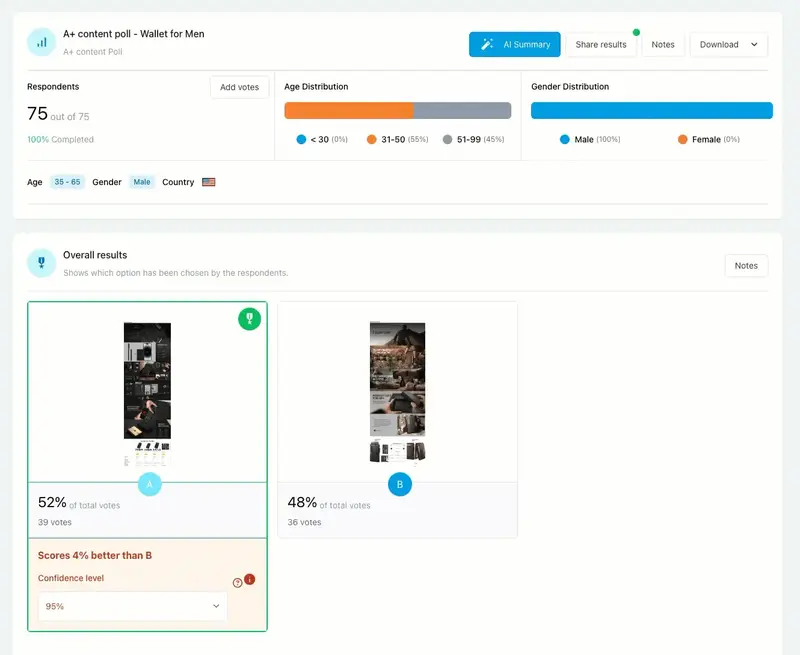The height and width of the screenshot is (655, 800).
Task: Click Share results button
Action: 601,44
